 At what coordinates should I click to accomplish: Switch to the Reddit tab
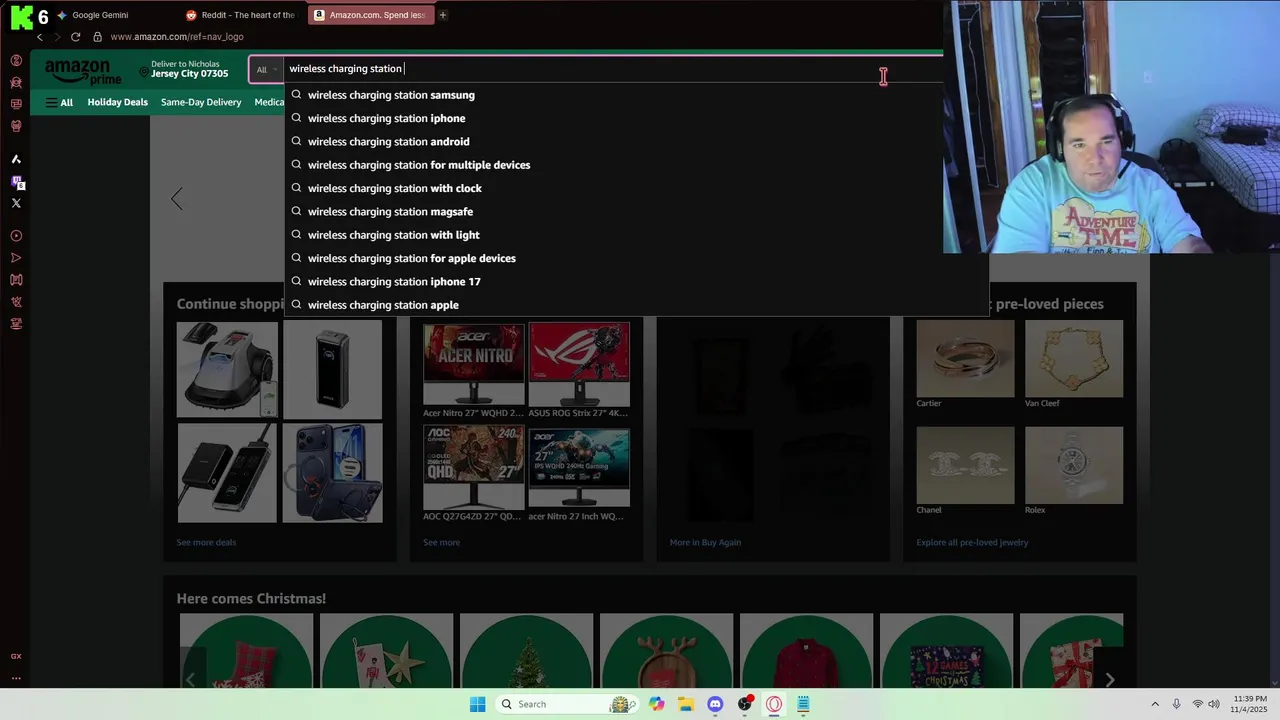pyautogui.click(x=240, y=15)
